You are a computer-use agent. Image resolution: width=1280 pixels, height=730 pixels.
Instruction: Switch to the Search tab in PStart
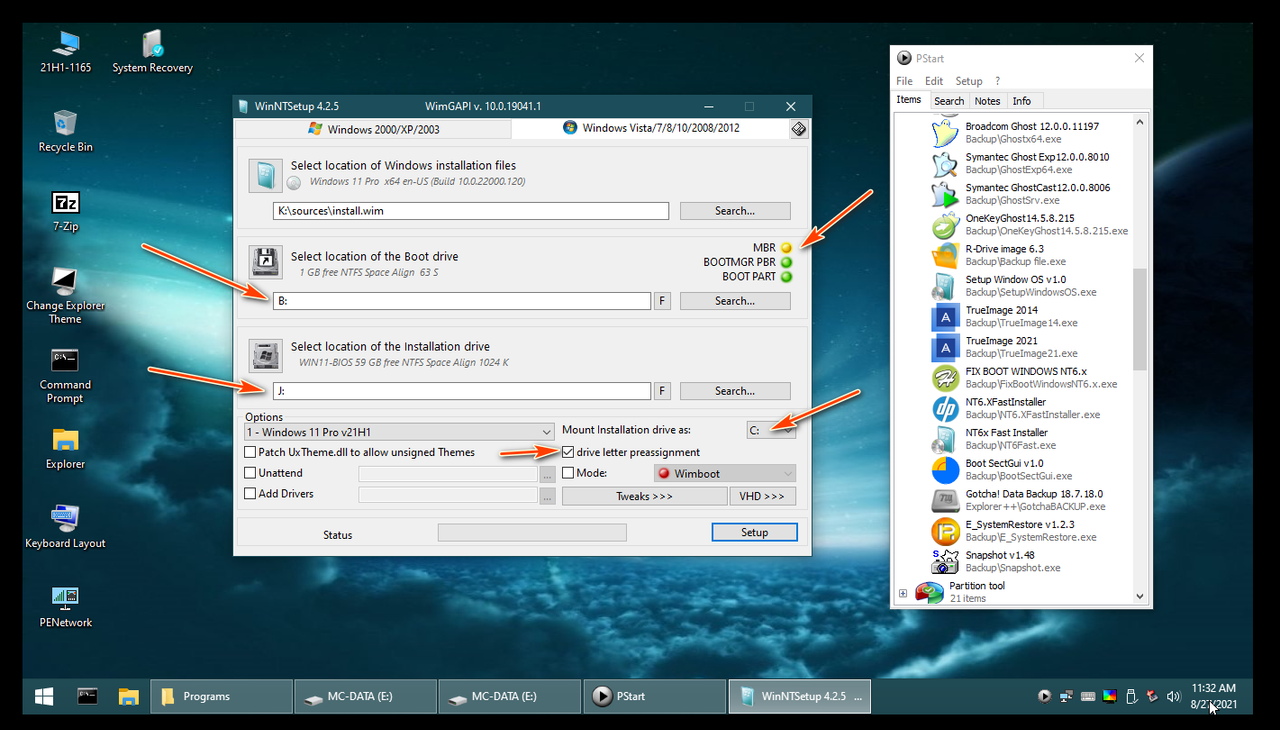949,101
